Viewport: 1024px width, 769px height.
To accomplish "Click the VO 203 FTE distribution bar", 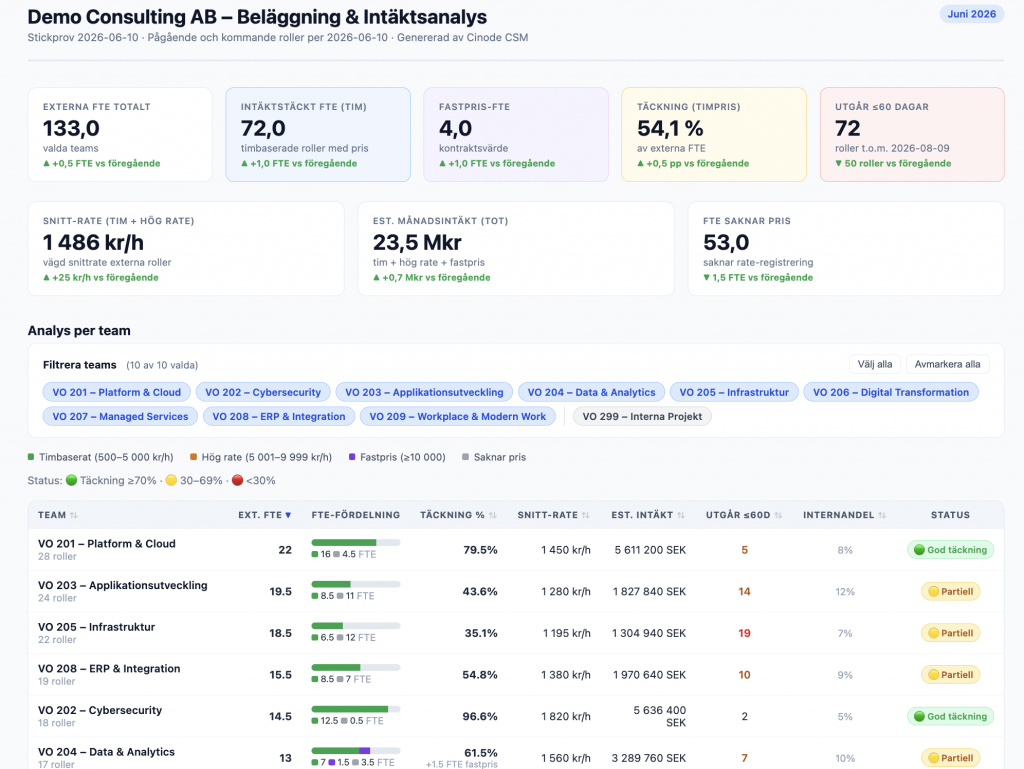I will [356, 584].
